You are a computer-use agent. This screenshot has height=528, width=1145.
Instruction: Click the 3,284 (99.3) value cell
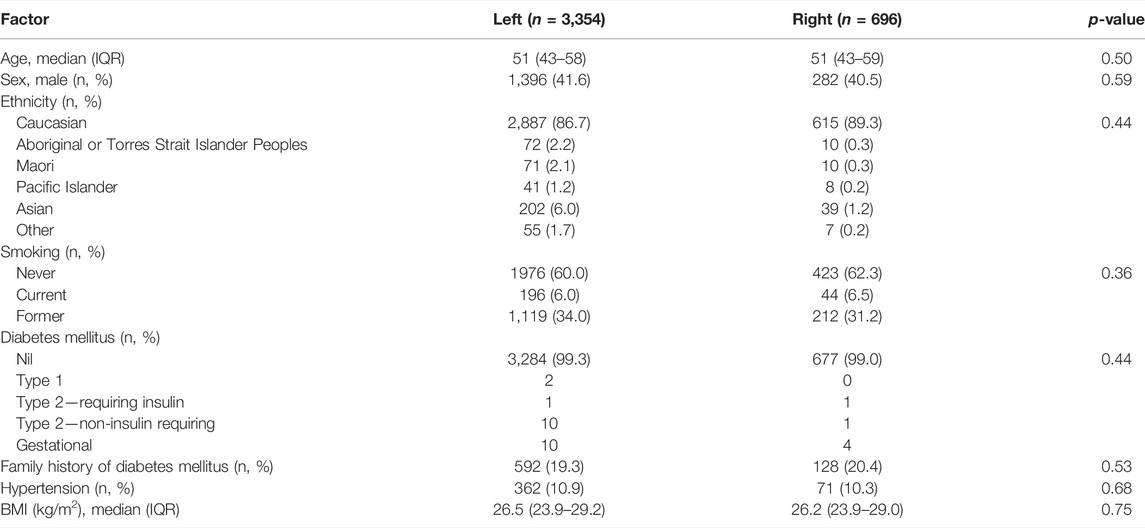tap(549, 359)
